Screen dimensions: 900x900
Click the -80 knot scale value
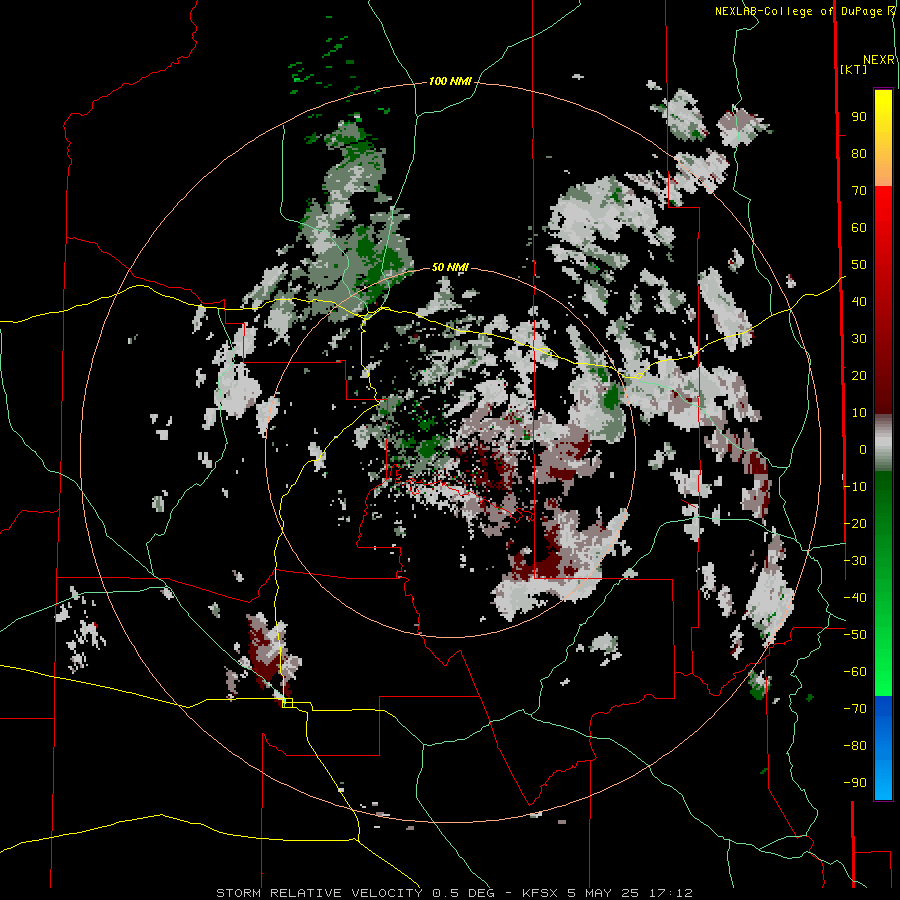(855, 746)
